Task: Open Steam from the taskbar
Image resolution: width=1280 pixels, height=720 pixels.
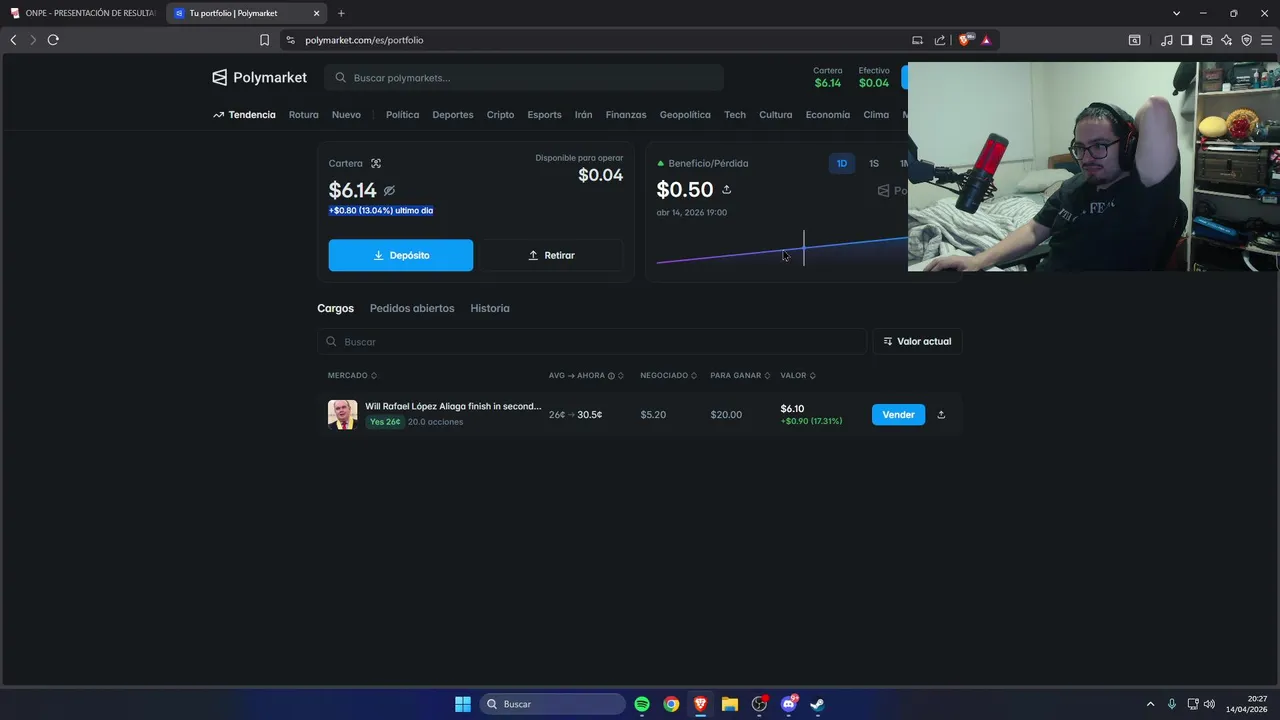Action: point(817,704)
